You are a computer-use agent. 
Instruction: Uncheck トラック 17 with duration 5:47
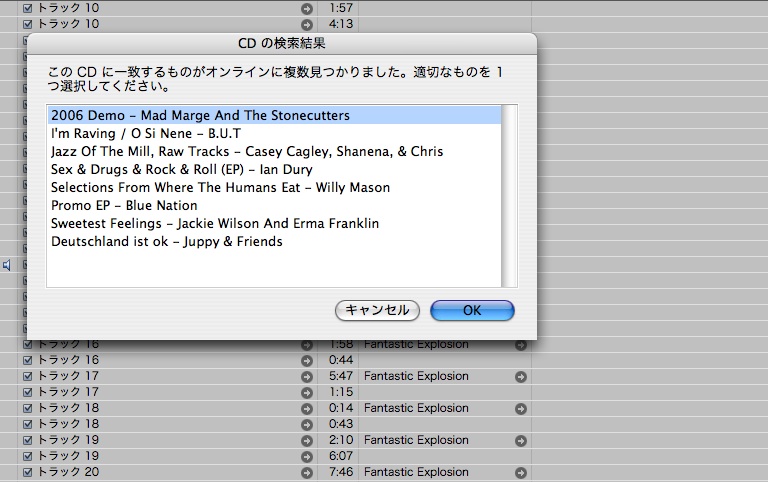28,377
